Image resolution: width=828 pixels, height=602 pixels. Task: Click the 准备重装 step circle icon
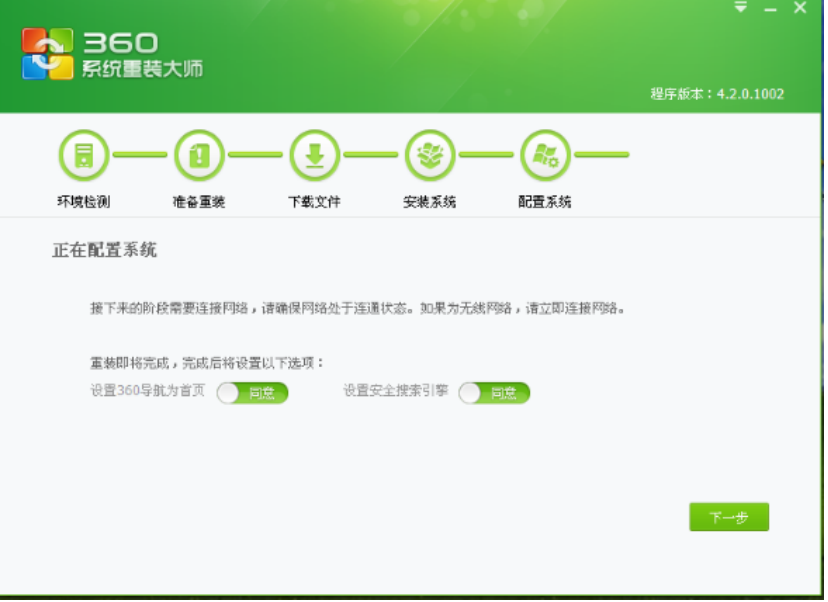pos(199,155)
